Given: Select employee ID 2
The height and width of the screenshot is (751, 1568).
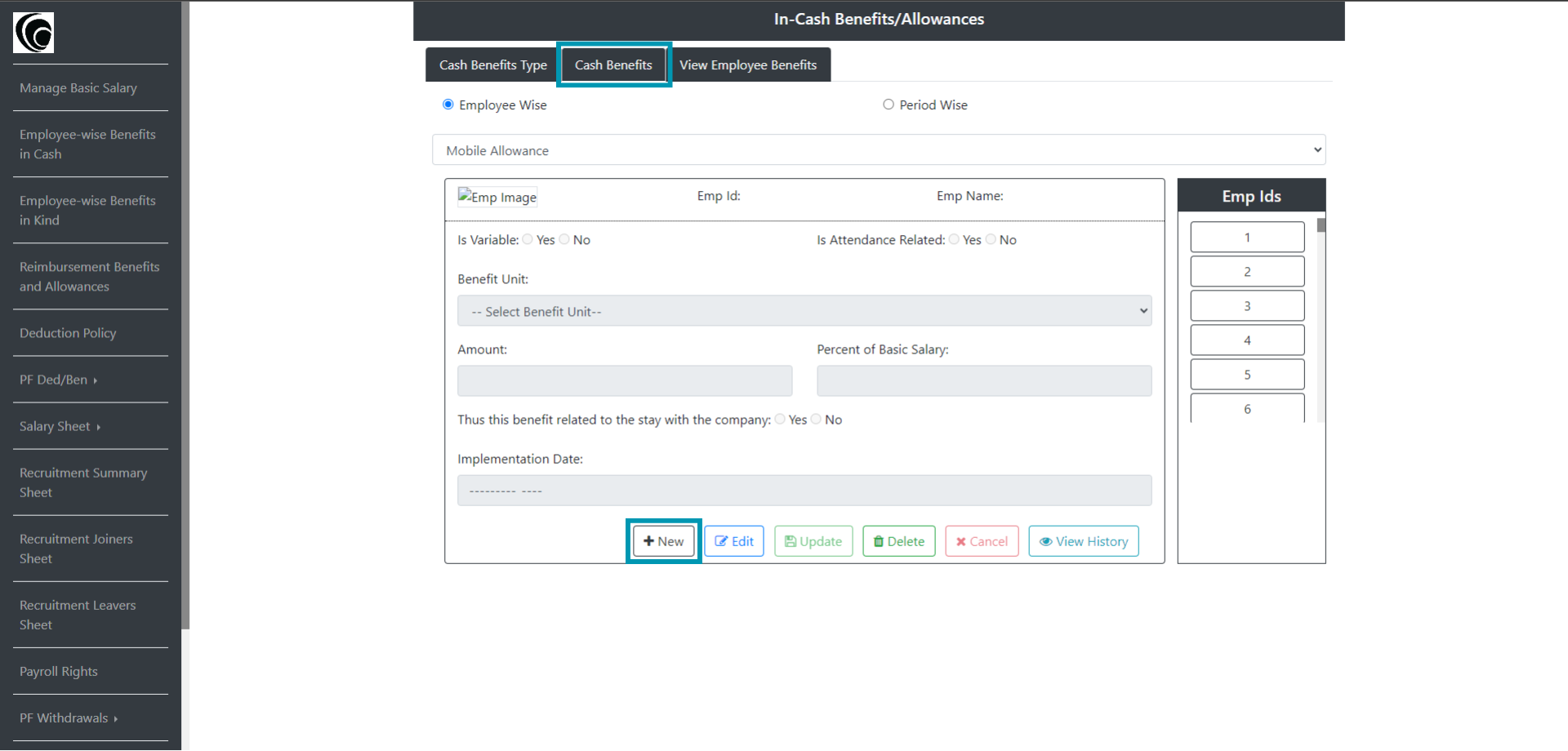Looking at the screenshot, I should (1247, 272).
